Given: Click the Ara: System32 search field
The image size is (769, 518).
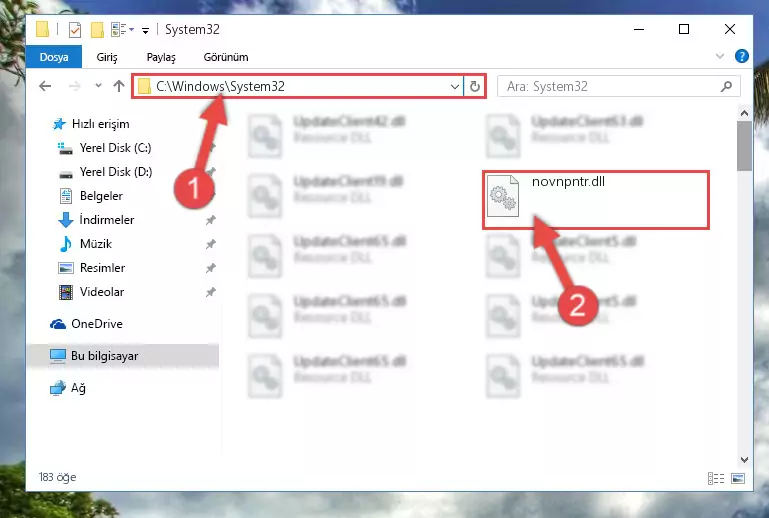Looking at the screenshot, I should [618, 86].
